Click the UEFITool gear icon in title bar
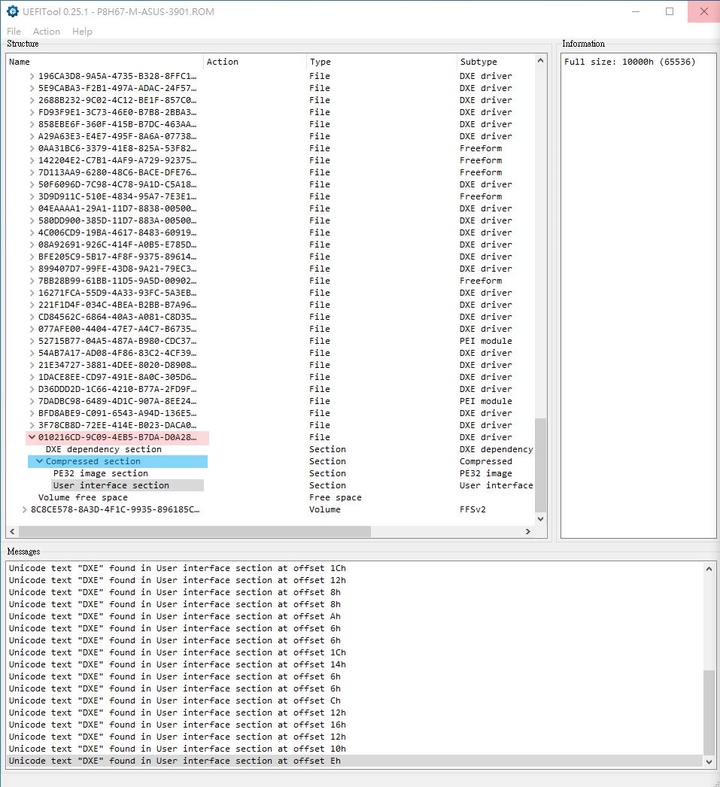Screen dimensions: 720x787 [12, 11]
